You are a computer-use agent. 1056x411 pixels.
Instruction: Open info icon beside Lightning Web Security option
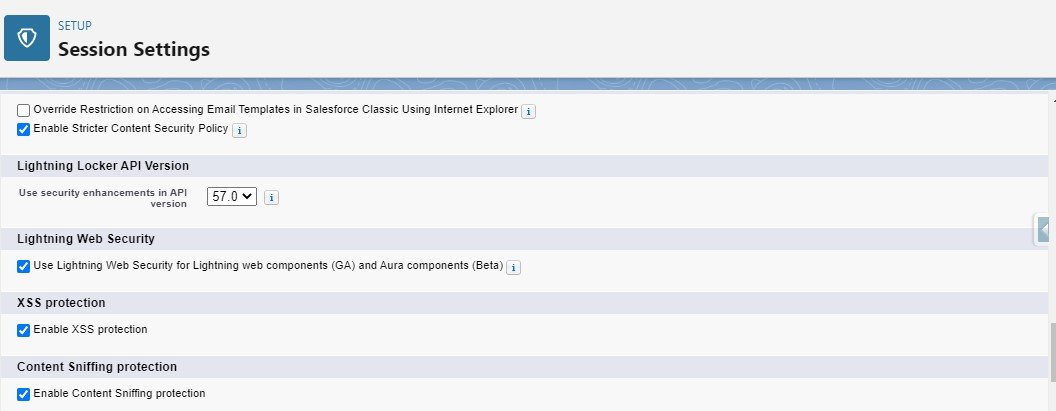[x=514, y=267]
